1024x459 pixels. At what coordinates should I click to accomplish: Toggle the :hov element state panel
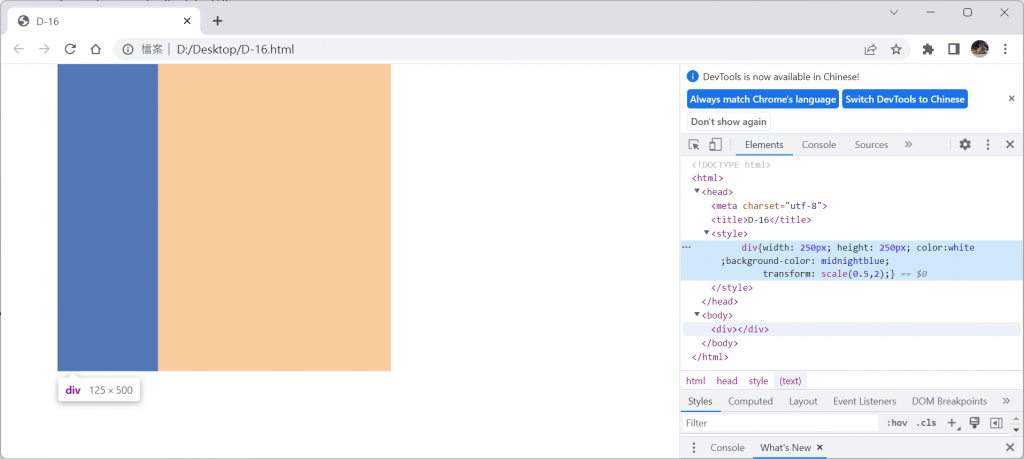coord(897,423)
